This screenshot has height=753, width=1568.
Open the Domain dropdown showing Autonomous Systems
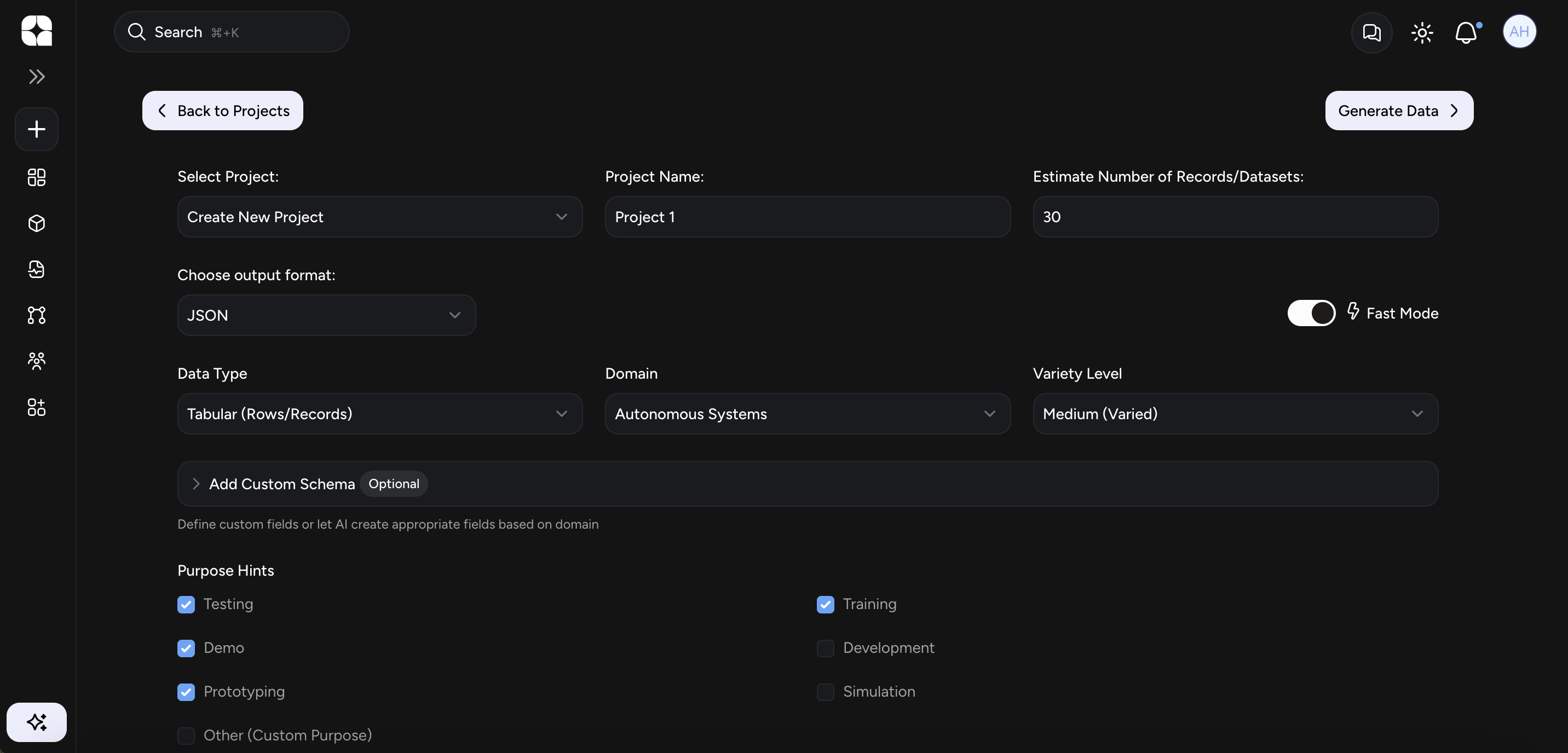coord(807,414)
